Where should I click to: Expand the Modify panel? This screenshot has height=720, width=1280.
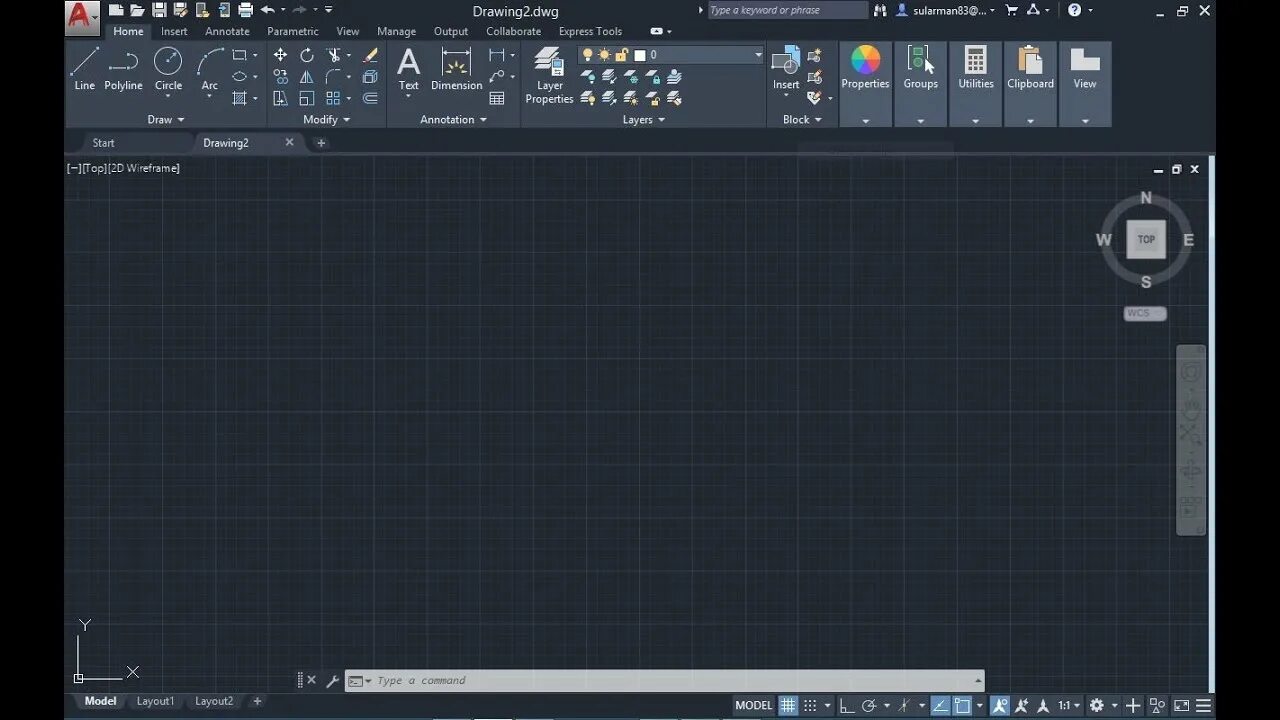[x=326, y=119]
